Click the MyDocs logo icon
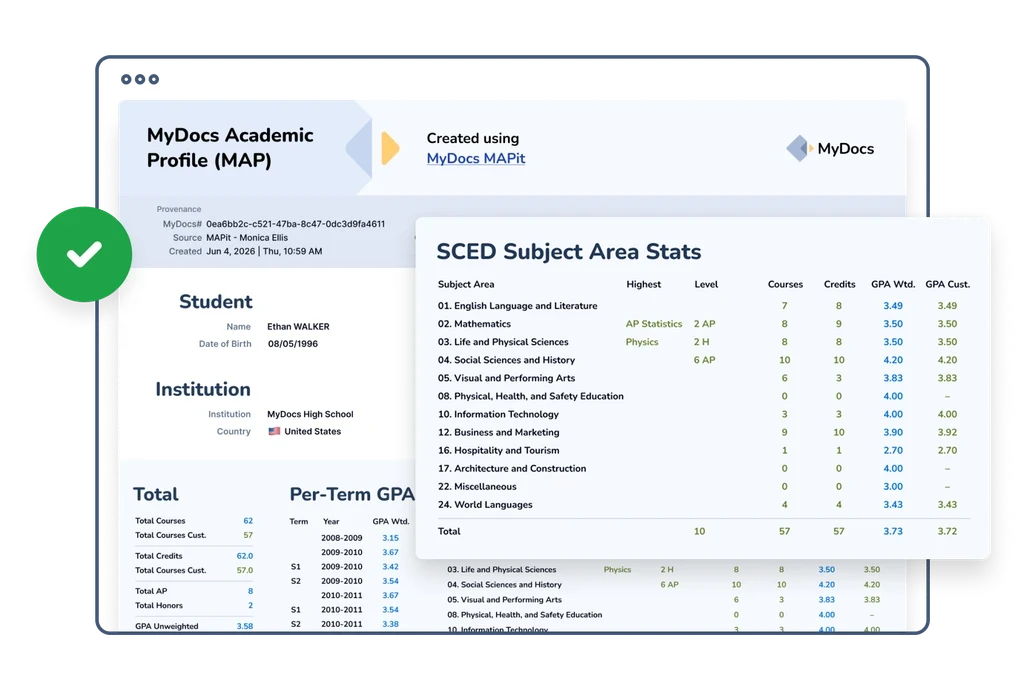1024x689 pixels. (x=799, y=148)
